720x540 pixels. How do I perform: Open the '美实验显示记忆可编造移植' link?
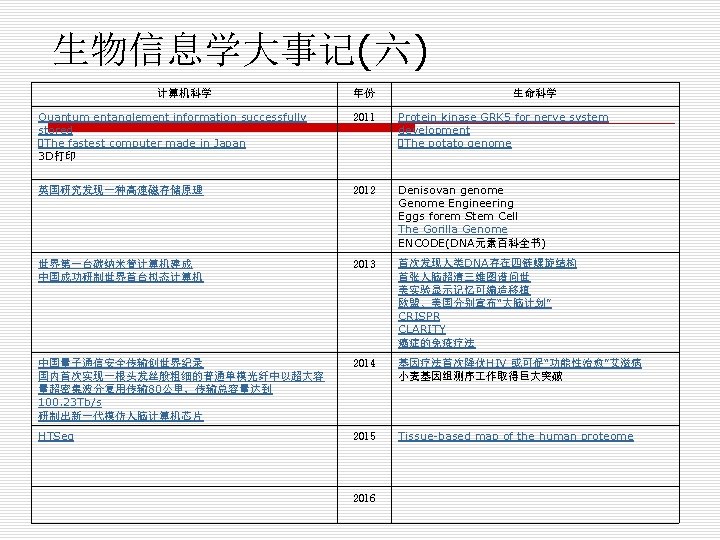464,290
